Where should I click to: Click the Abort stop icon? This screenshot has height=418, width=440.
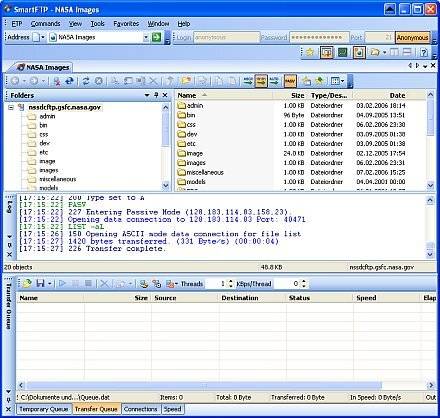99,81
